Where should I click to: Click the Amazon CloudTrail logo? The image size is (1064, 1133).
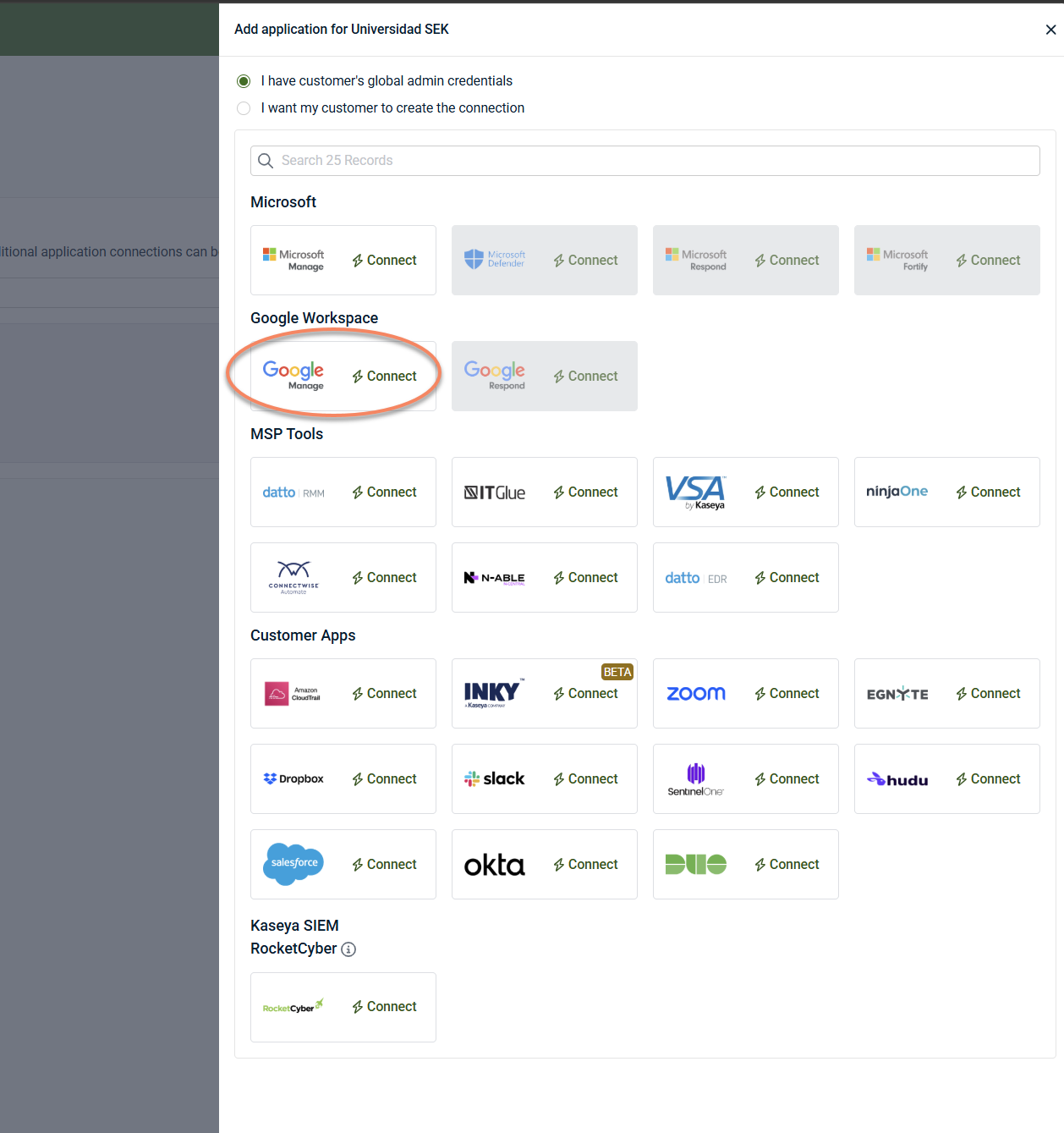(x=293, y=694)
